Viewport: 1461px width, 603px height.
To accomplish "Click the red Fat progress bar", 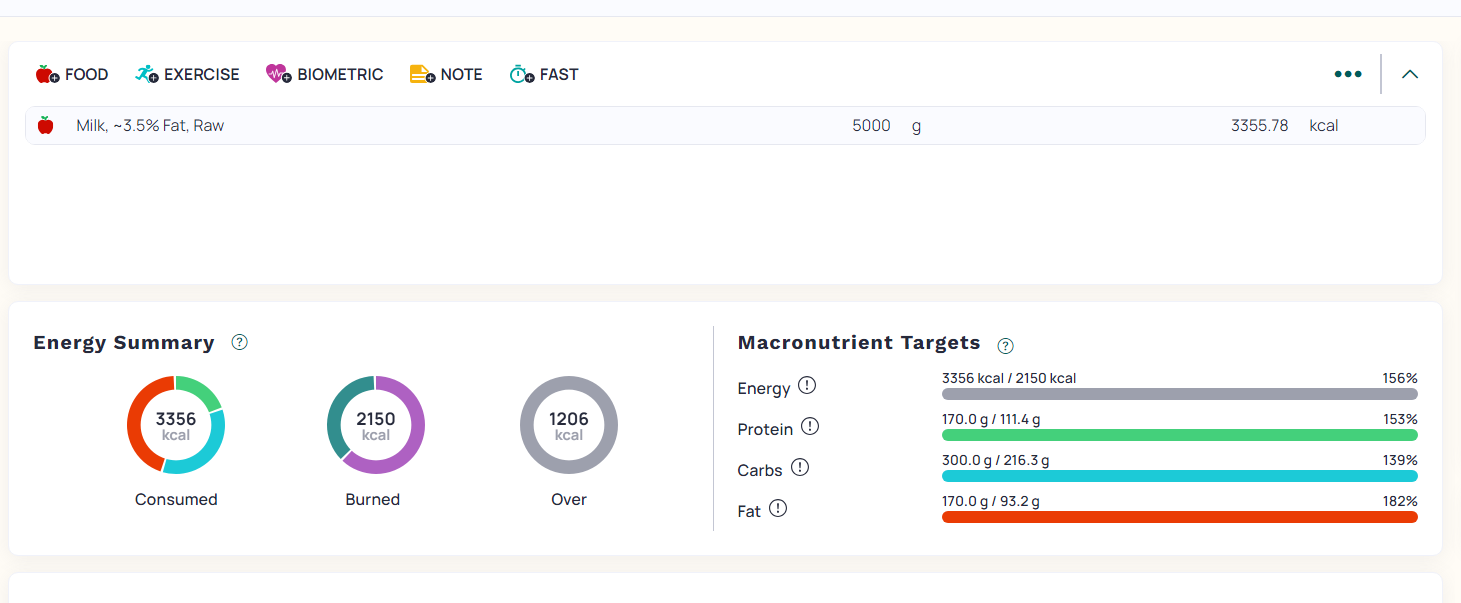I will click(1180, 517).
